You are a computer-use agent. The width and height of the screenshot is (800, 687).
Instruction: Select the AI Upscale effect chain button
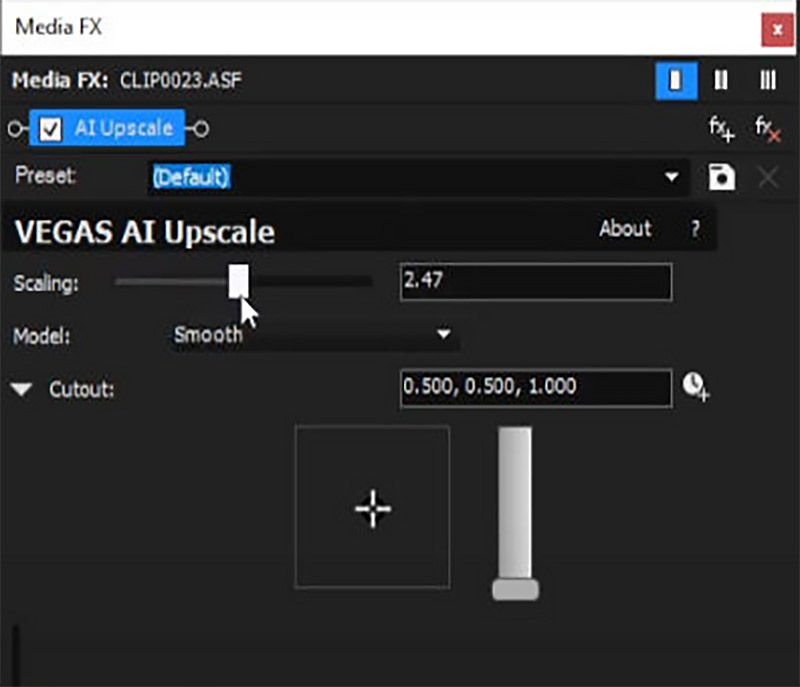(x=107, y=128)
